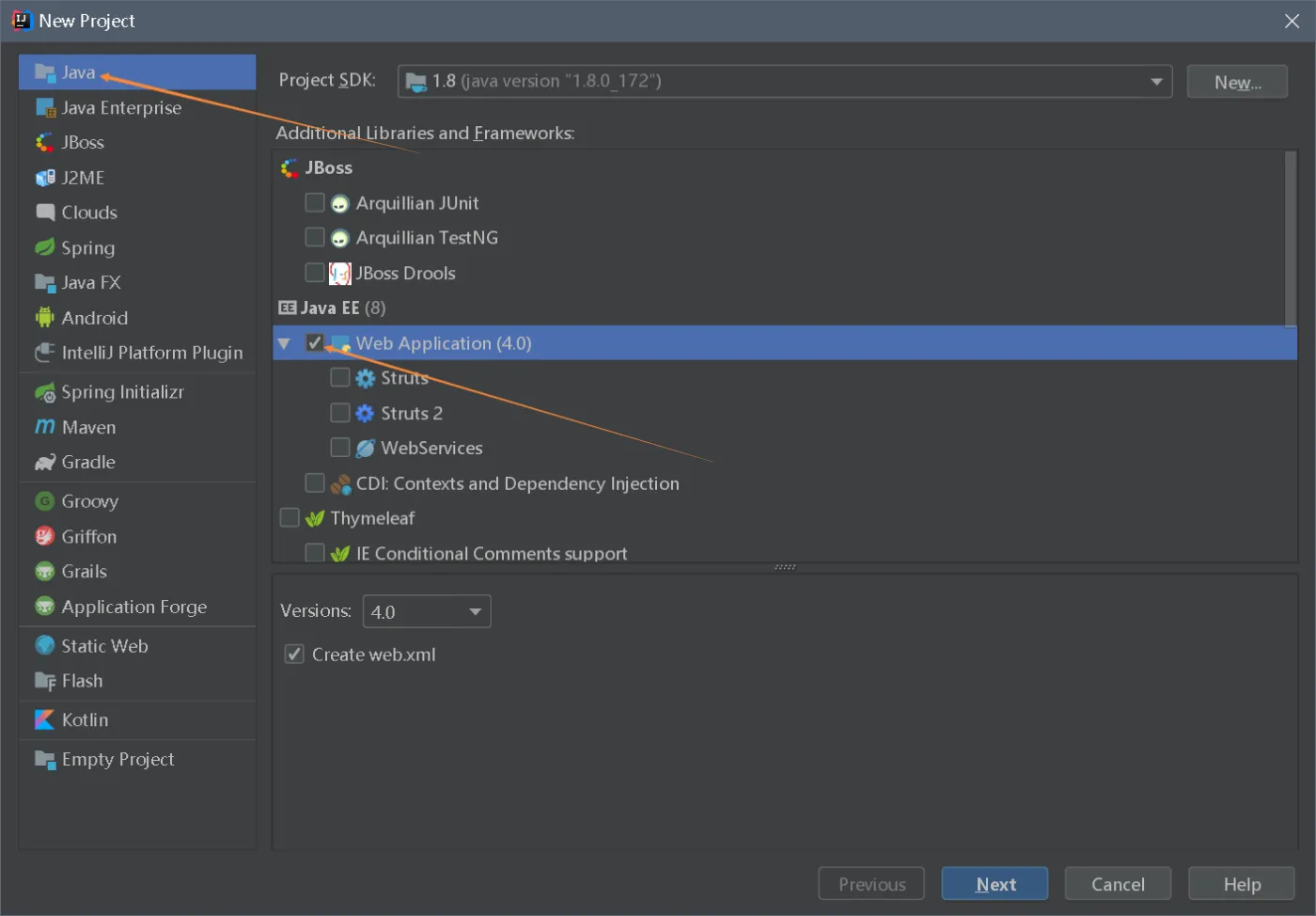Check the Struts 2 checkbox
The image size is (1316, 916).
340,413
